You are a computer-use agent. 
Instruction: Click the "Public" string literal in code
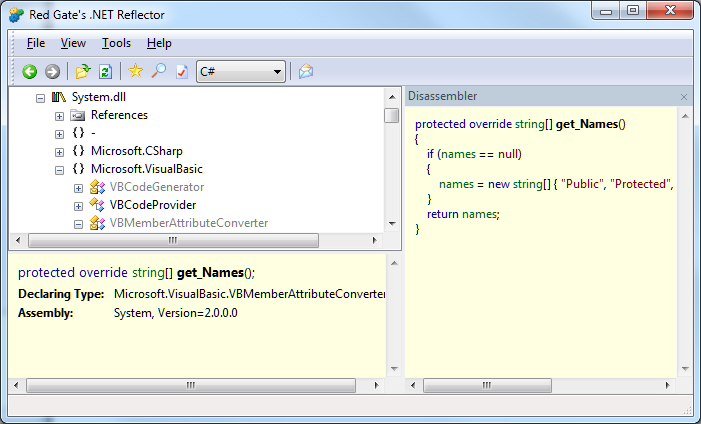point(581,184)
